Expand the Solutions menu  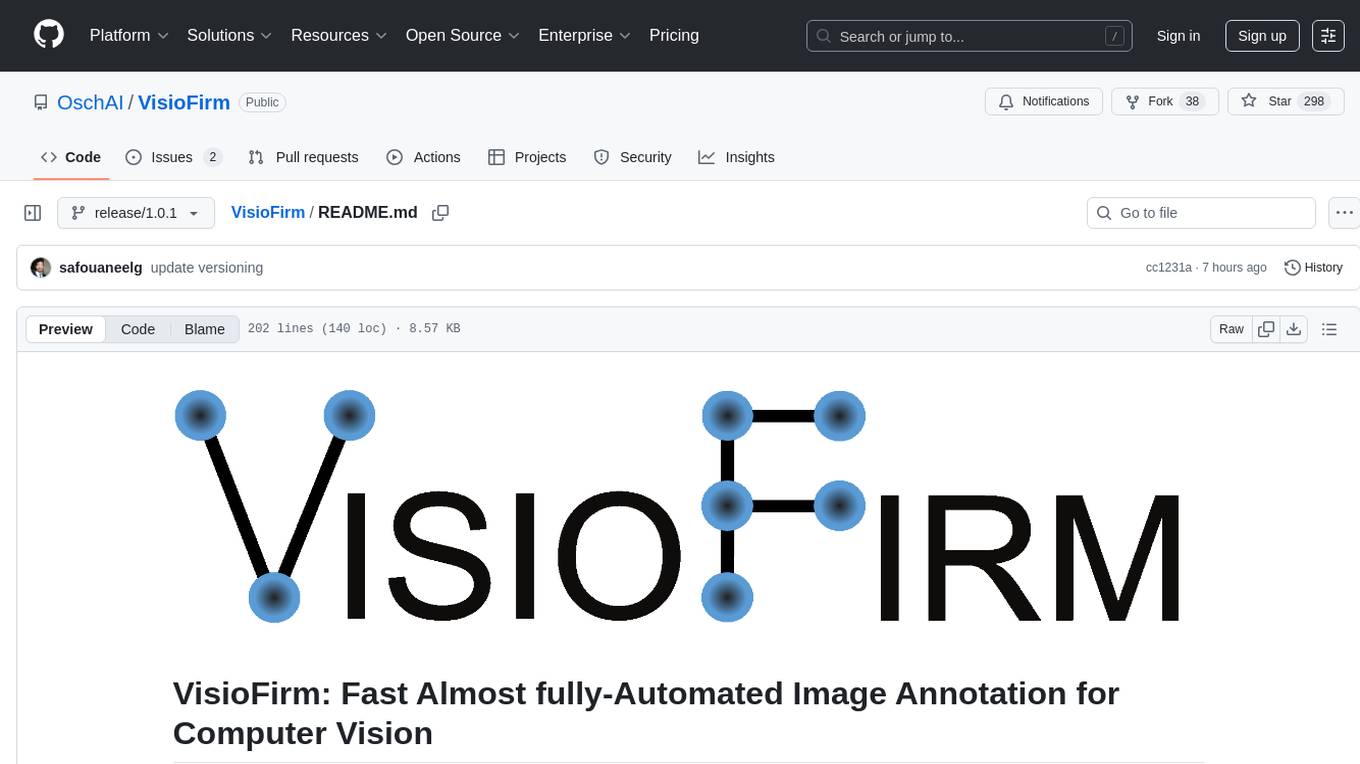229,35
